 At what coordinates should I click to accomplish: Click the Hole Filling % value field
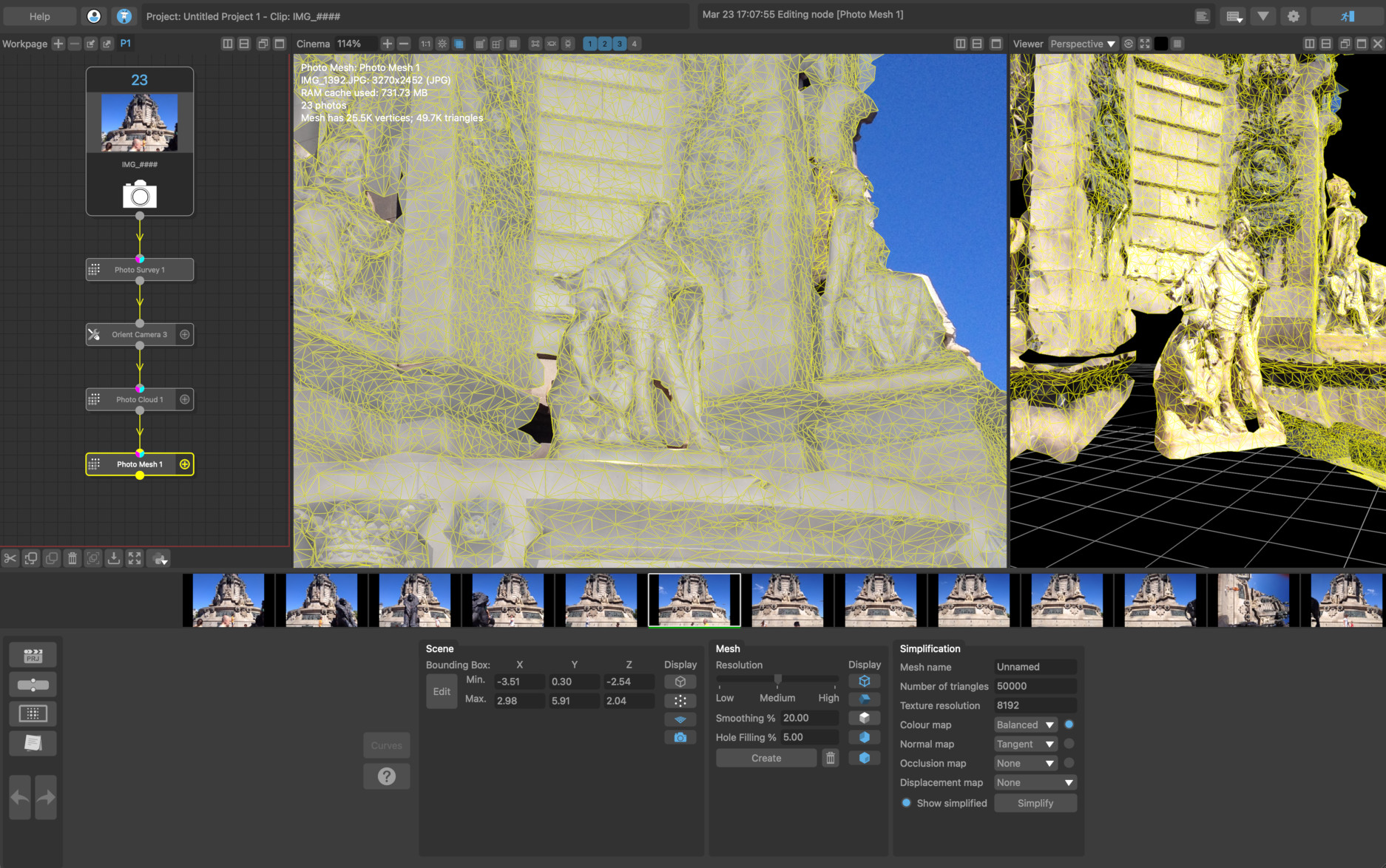[810, 737]
